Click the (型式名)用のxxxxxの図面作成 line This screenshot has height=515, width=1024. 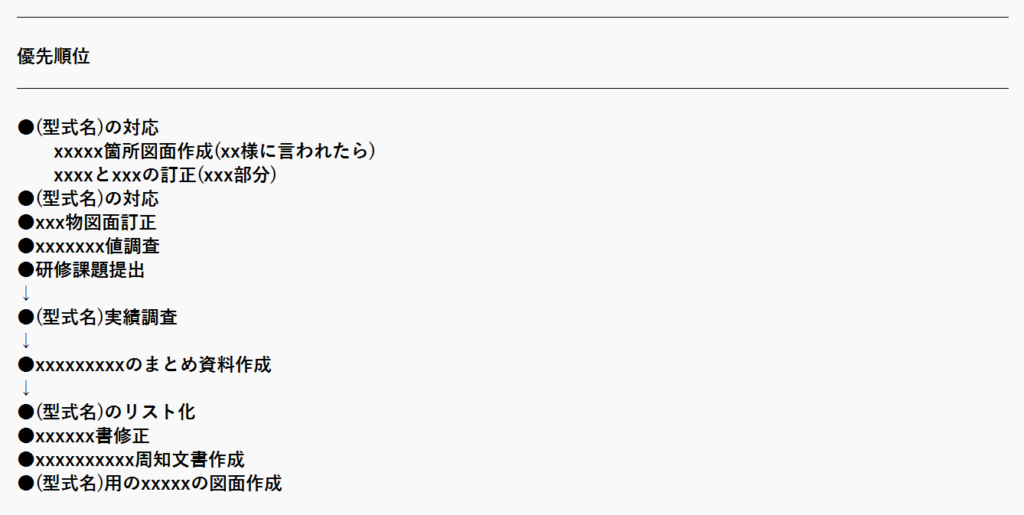point(150,483)
